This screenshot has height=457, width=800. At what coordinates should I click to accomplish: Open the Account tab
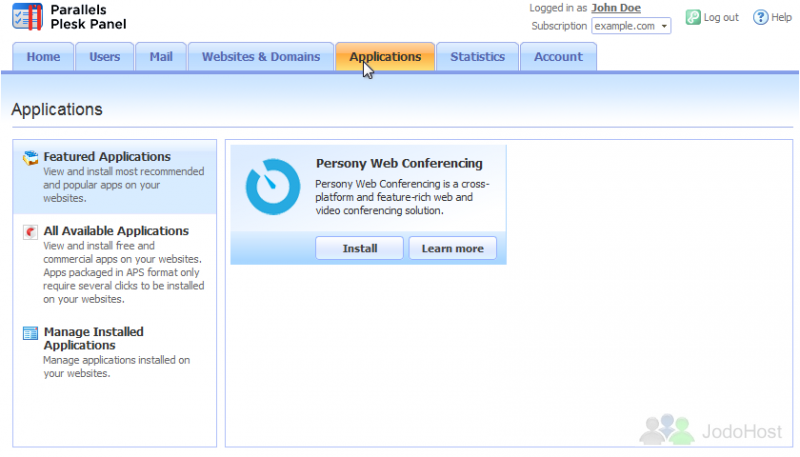pyautogui.click(x=558, y=57)
